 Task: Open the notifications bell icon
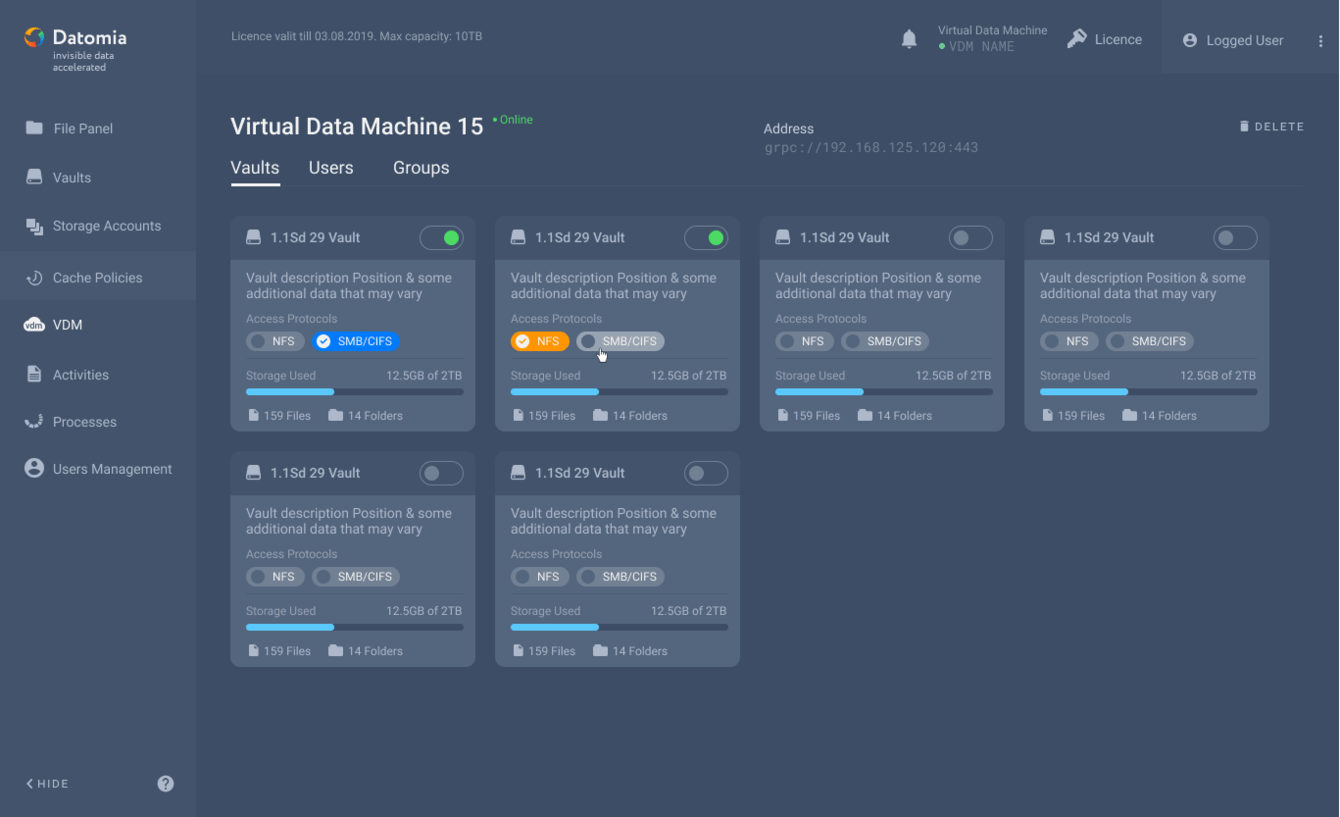point(909,39)
